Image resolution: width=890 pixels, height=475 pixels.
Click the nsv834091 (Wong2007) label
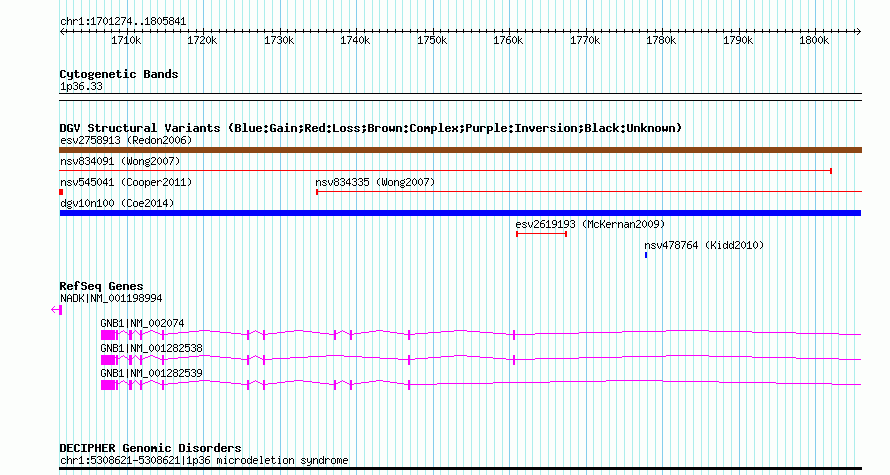click(120, 161)
